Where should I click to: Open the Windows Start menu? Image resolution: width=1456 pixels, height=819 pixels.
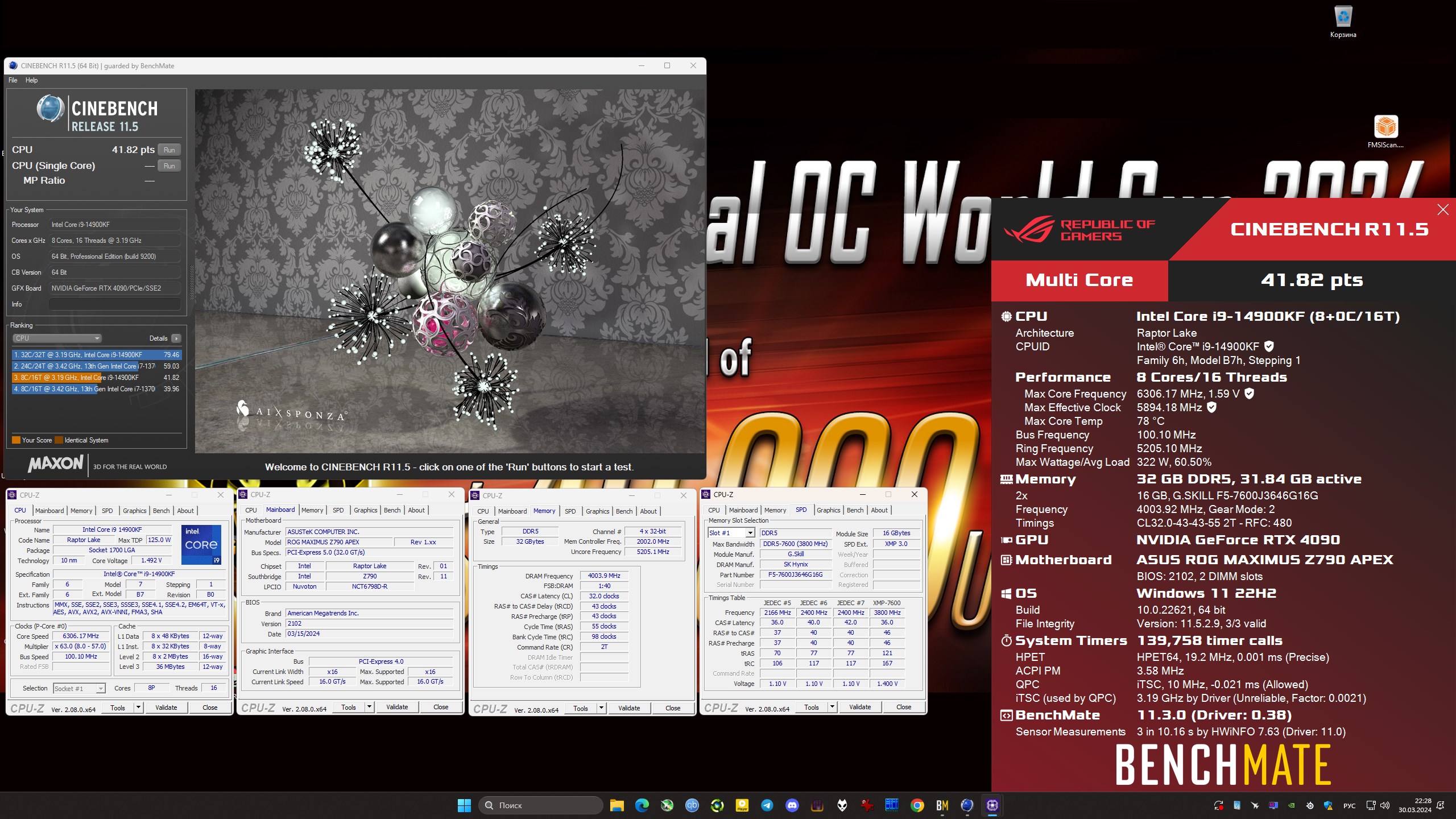point(464,805)
